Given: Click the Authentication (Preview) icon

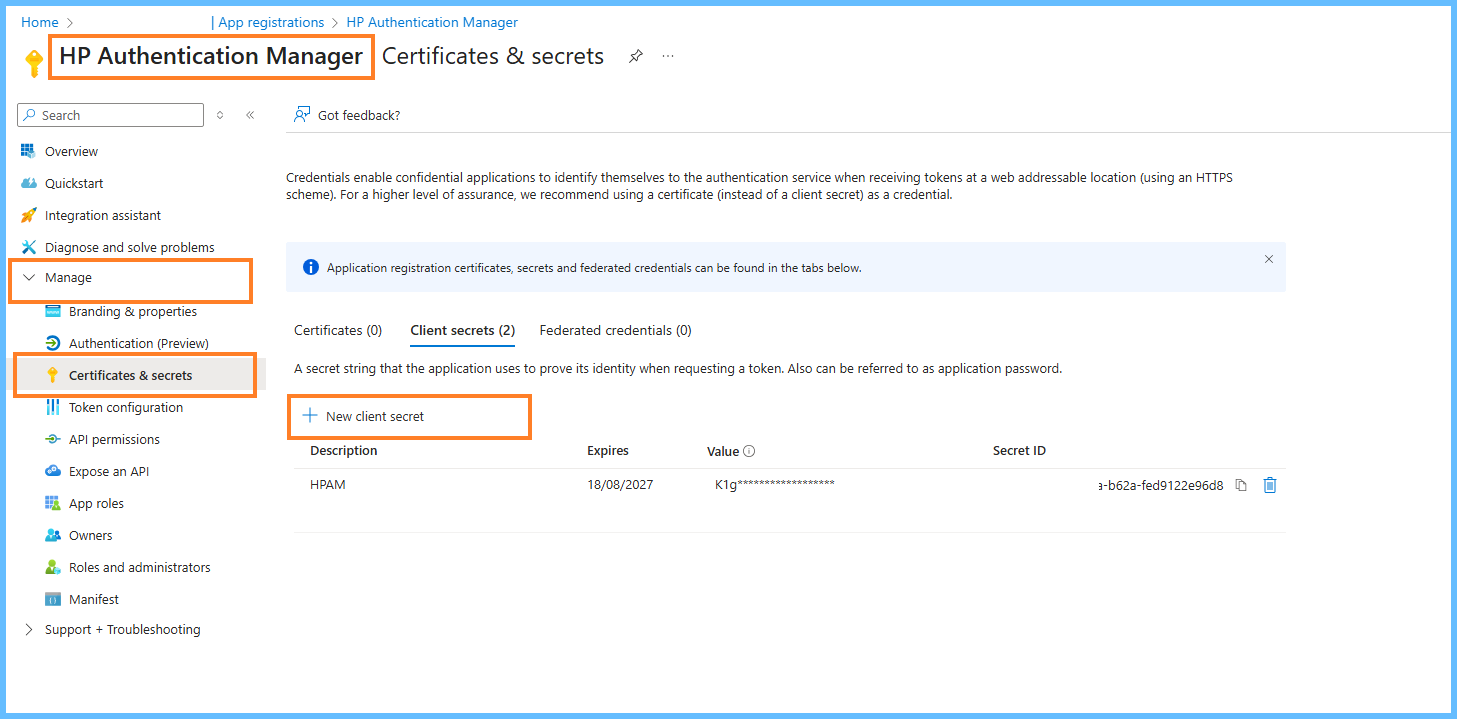Looking at the screenshot, I should [x=52, y=343].
